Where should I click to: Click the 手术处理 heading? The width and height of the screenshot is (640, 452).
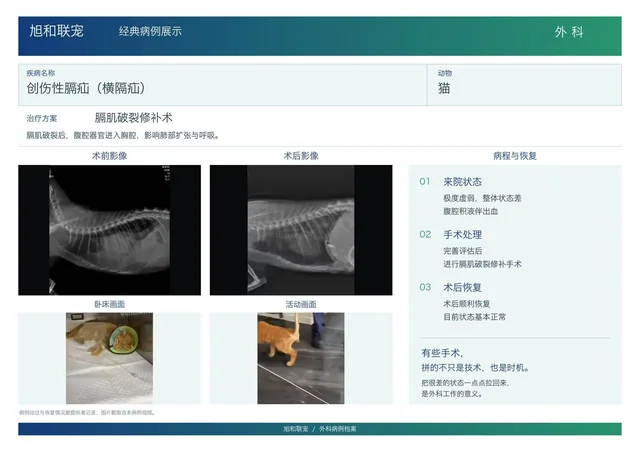[x=463, y=235]
